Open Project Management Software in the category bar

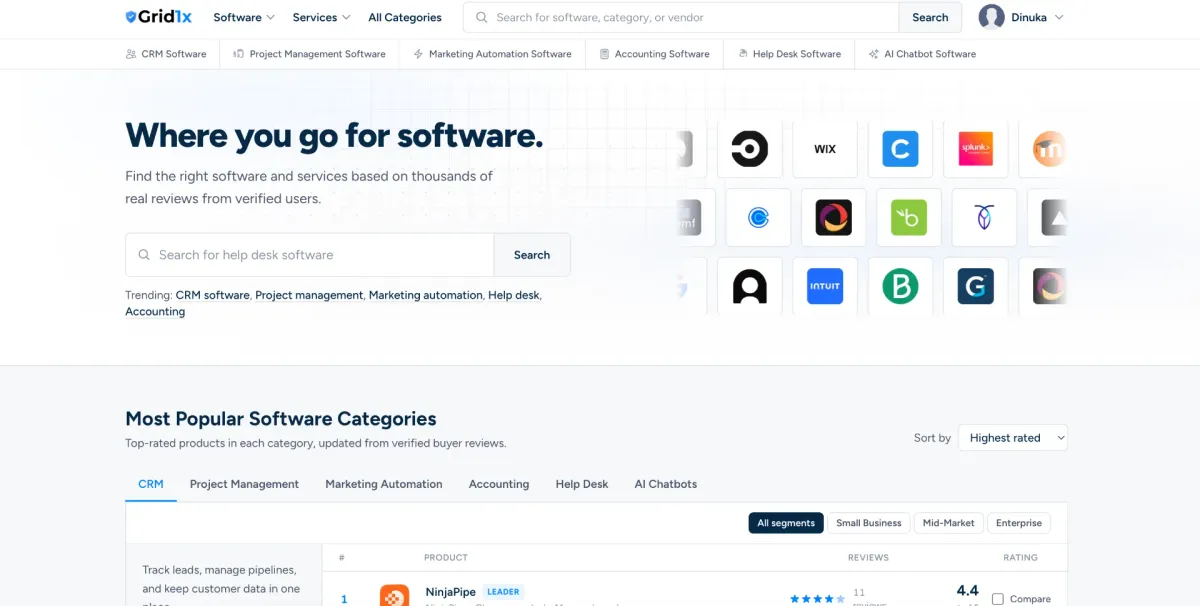[x=309, y=54]
